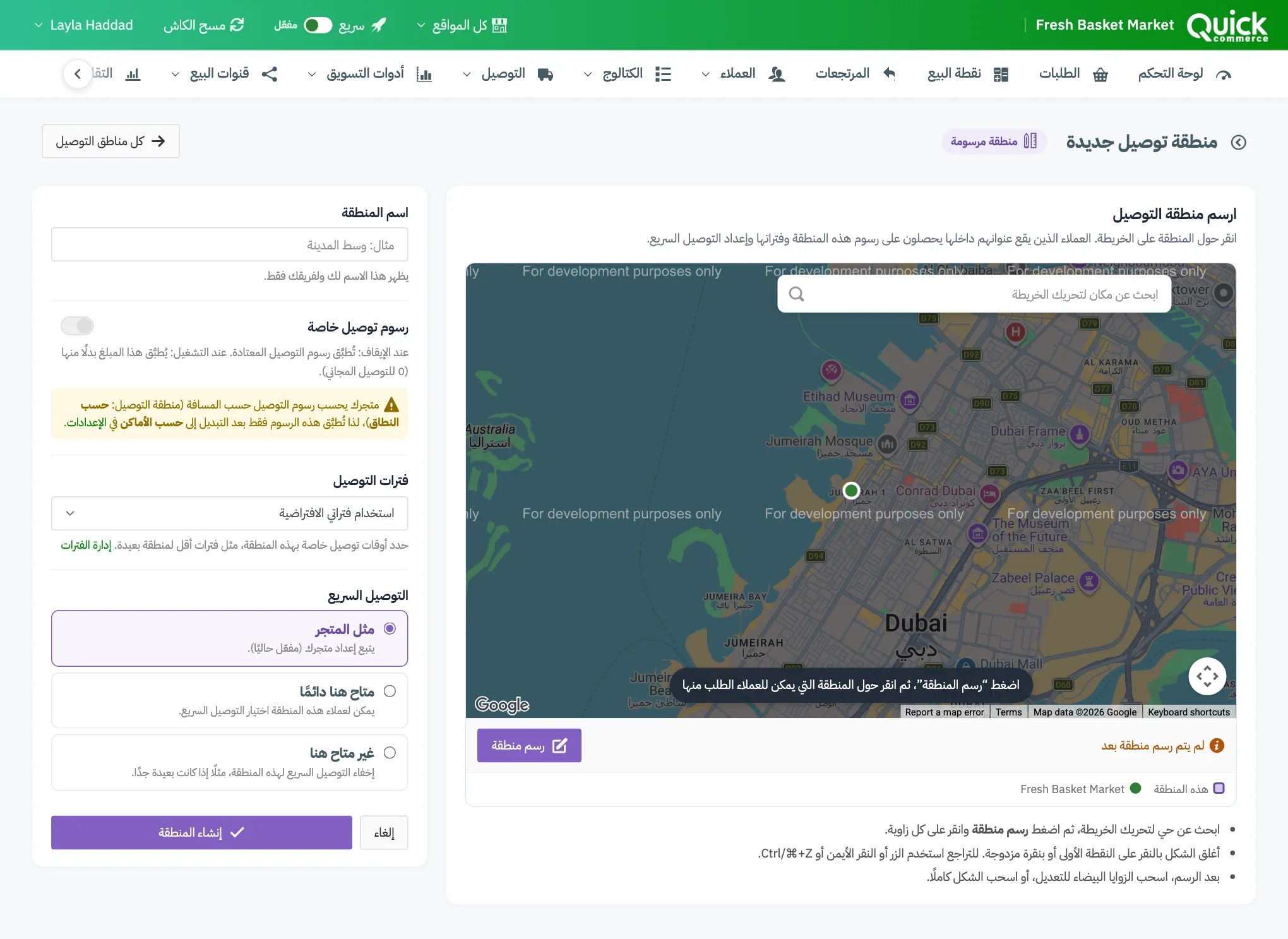Click the map recenter fullscreen icon
This screenshot has width=1288, height=939.
1207,676
